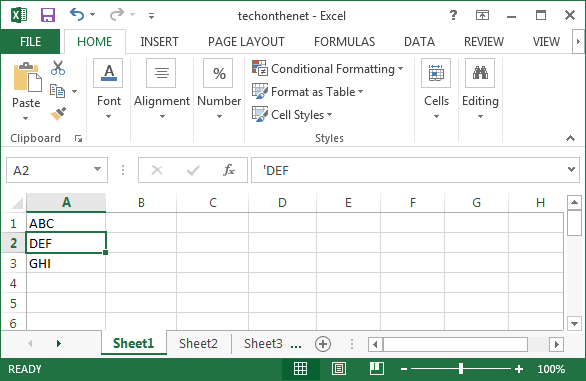Open the FORMULAS tab

[x=344, y=42]
